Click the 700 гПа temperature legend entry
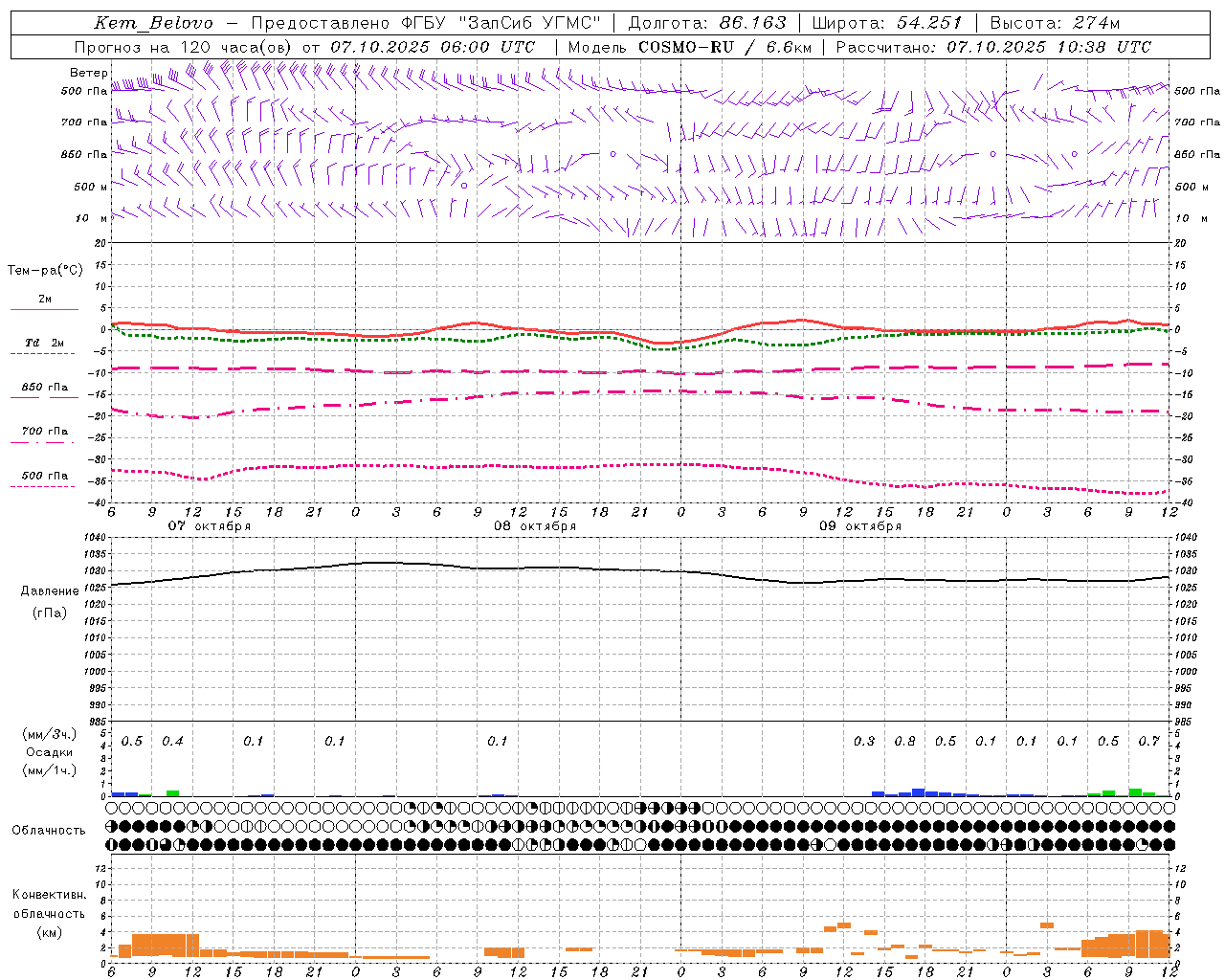1225x980 pixels. pyautogui.click(x=44, y=432)
